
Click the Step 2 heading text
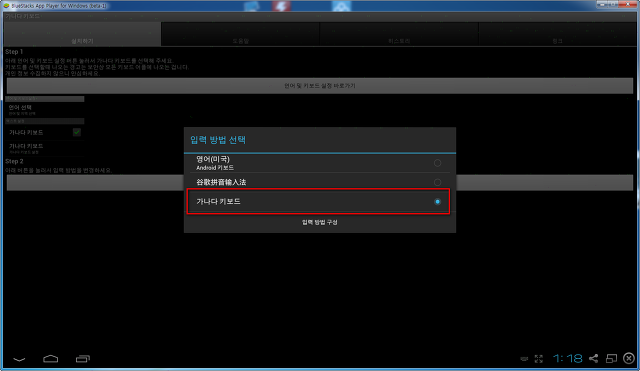coord(14,161)
